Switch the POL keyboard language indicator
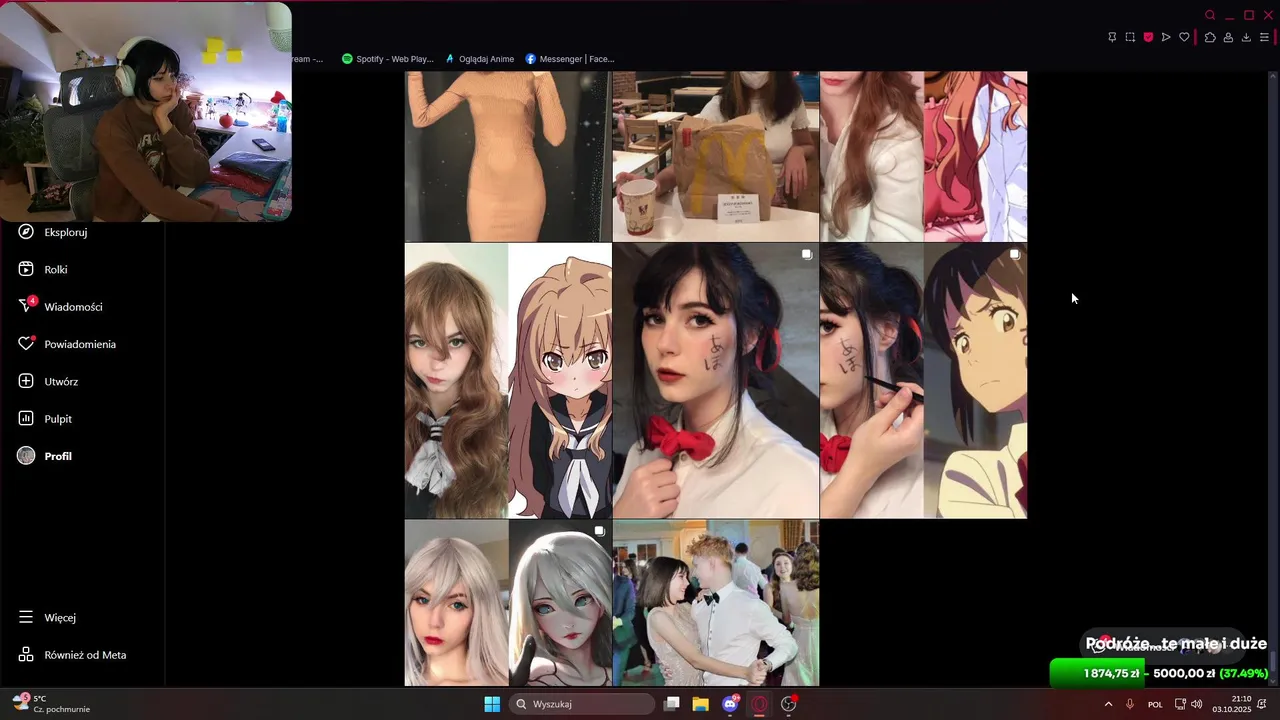This screenshot has width=1280, height=720. pos(1155,704)
